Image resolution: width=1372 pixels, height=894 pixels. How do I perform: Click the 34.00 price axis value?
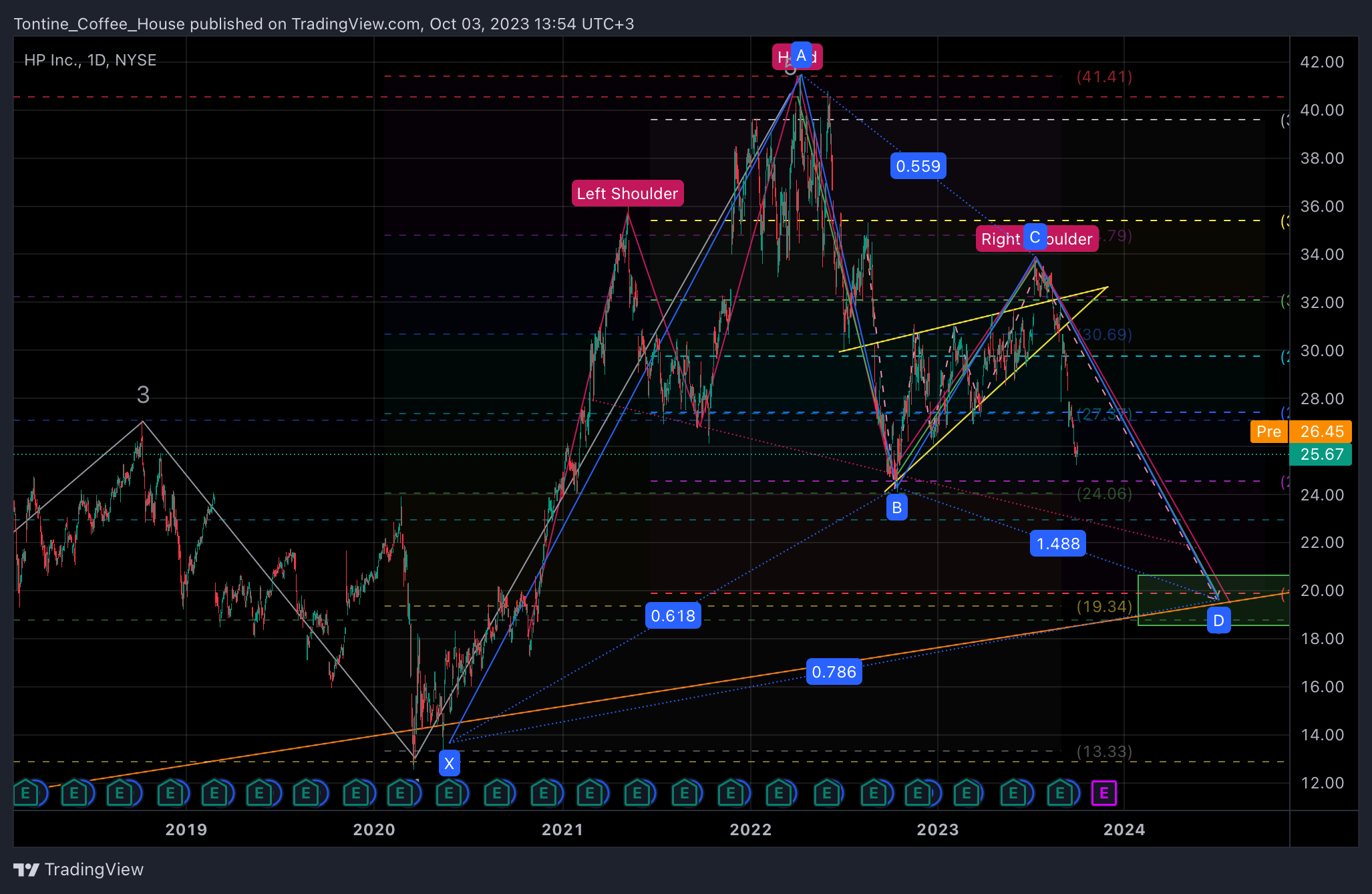(1322, 255)
